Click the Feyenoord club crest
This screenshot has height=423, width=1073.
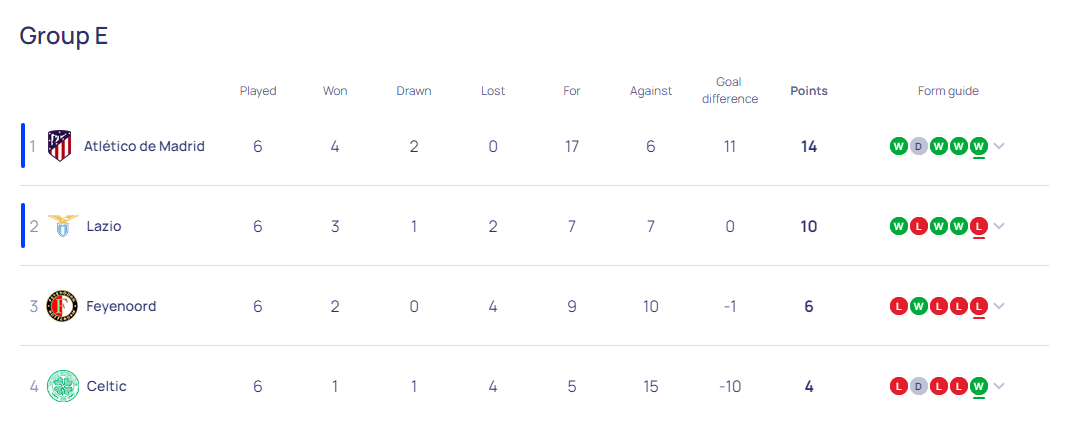click(x=62, y=306)
